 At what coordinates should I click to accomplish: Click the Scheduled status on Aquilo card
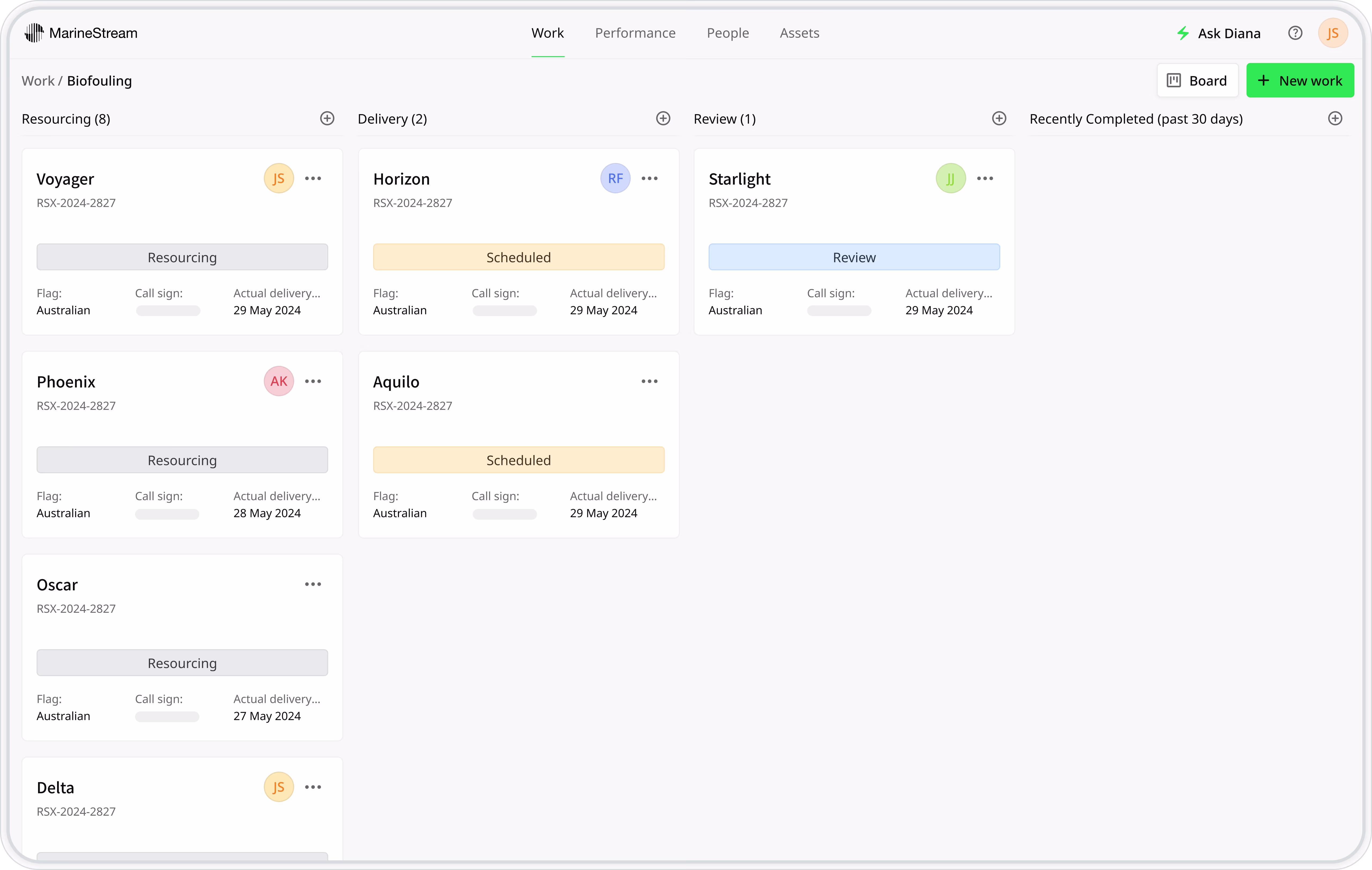(x=519, y=460)
